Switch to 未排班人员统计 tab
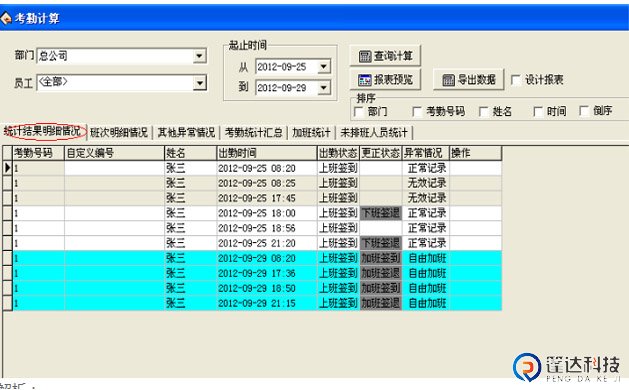The width and height of the screenshot is (629, 390). click(x=374, y=132)
